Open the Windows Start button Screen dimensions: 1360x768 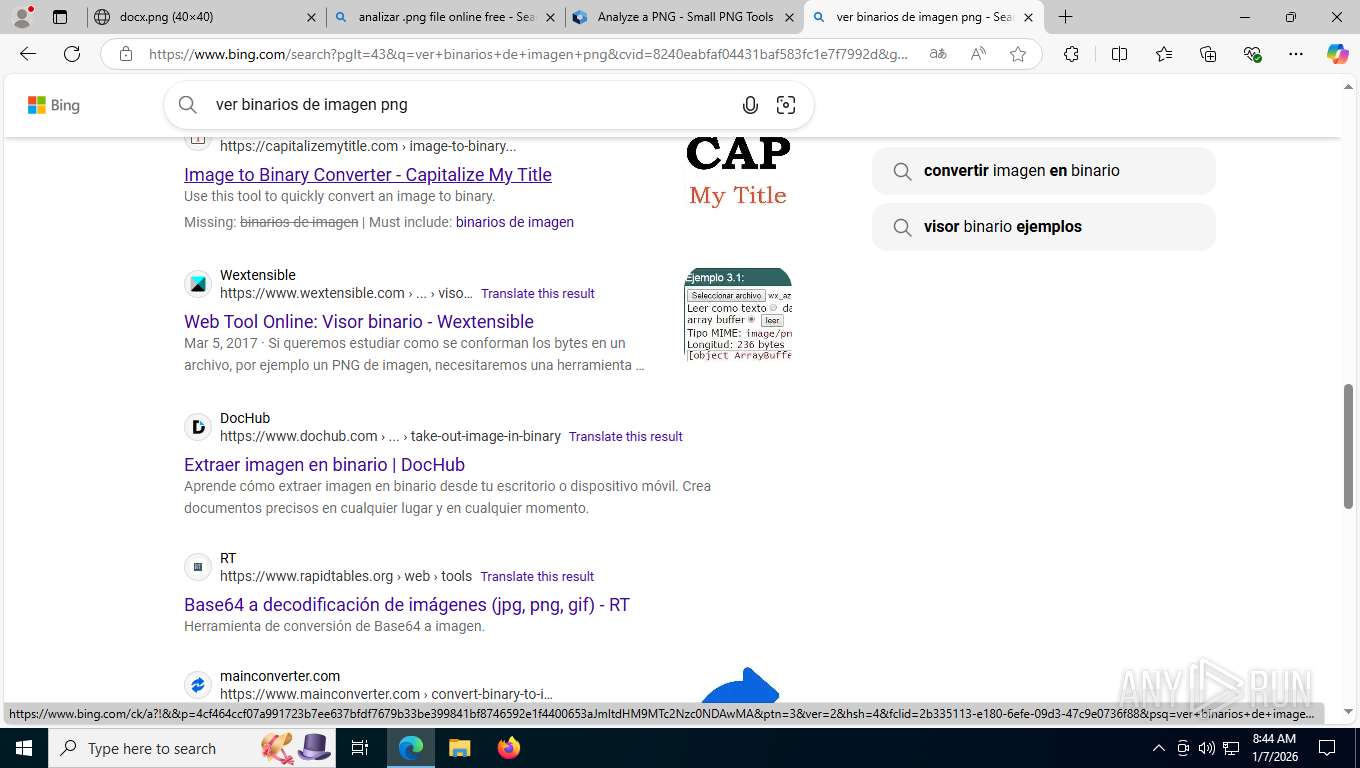coord(23,748)
